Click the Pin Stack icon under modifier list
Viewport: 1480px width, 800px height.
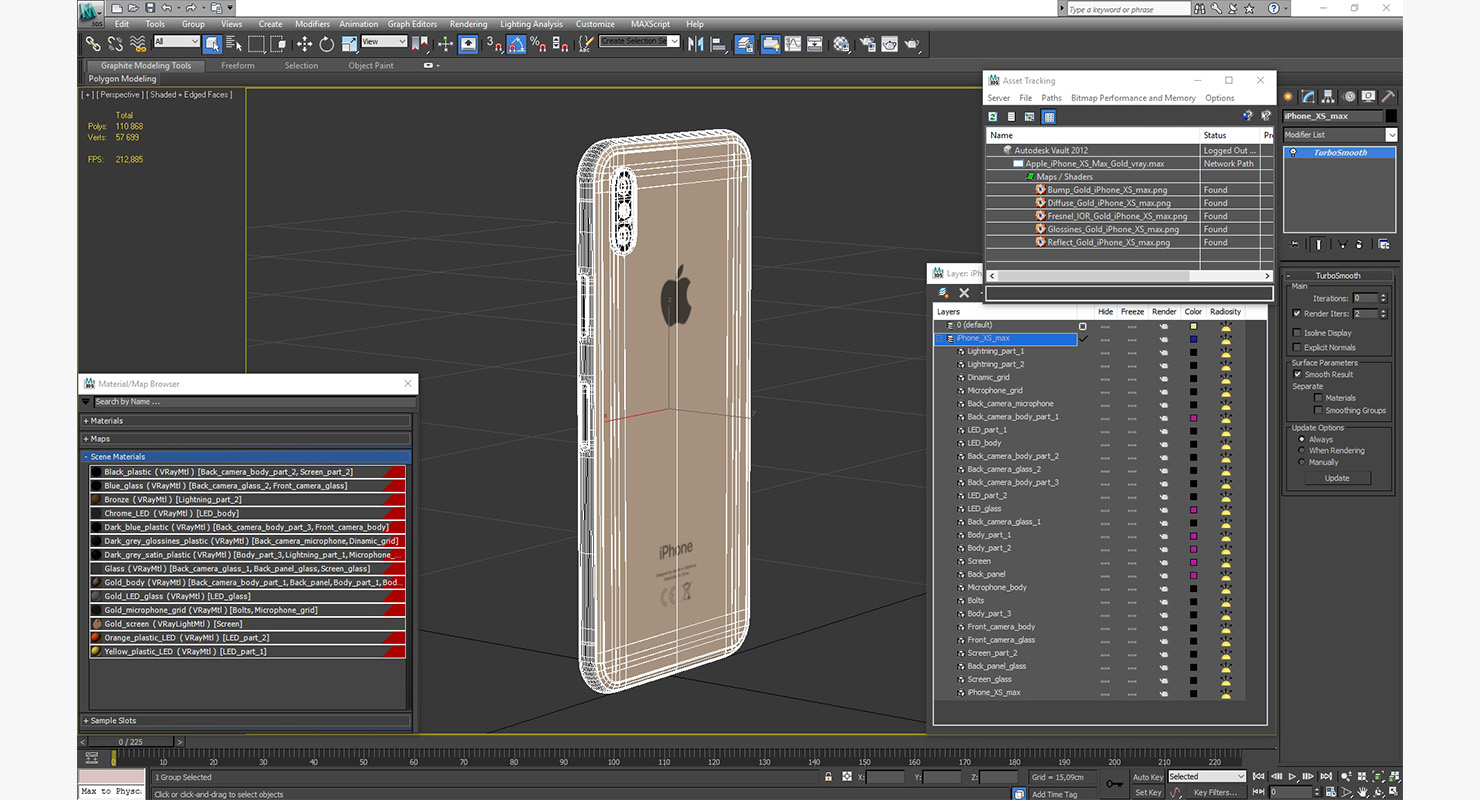(x=1294, y=244)
